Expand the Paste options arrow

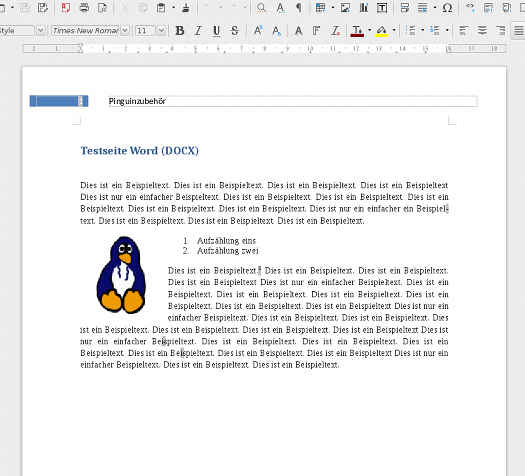pos(173,7)
